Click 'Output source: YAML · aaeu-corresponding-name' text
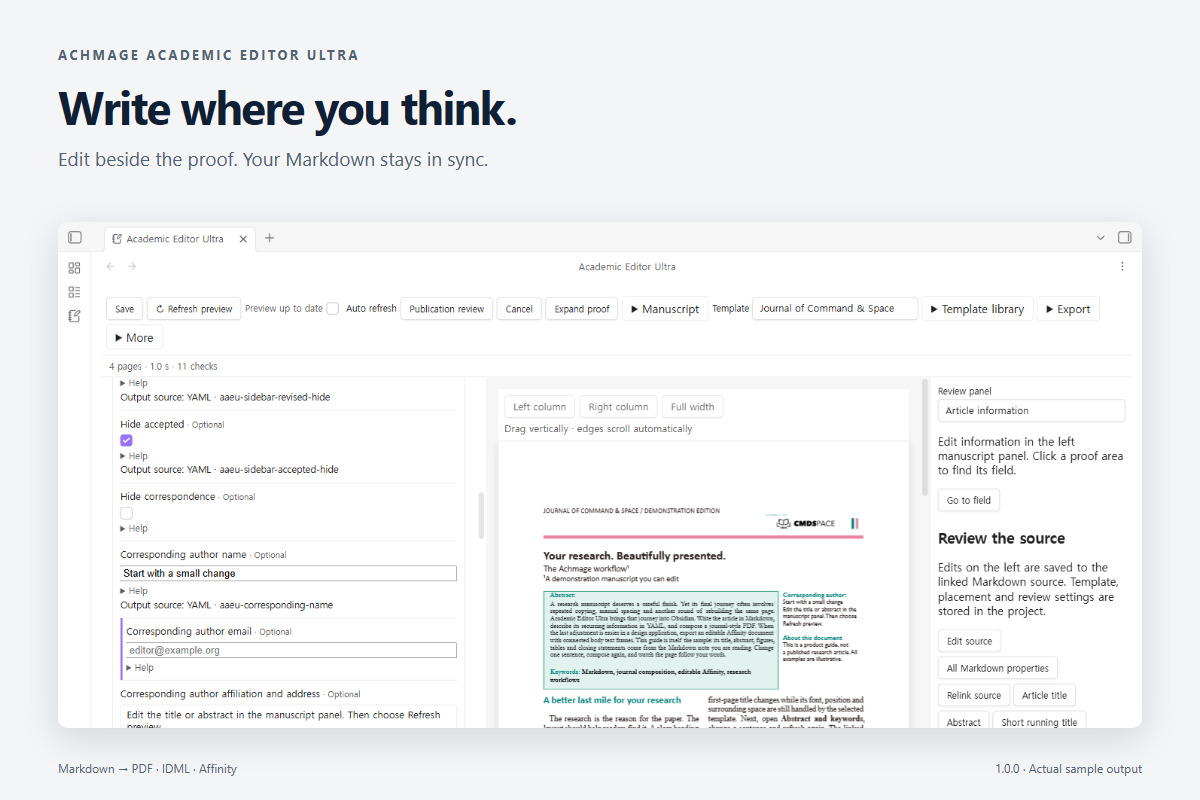This screenshot has width=1200, height=800. [226, 605]
